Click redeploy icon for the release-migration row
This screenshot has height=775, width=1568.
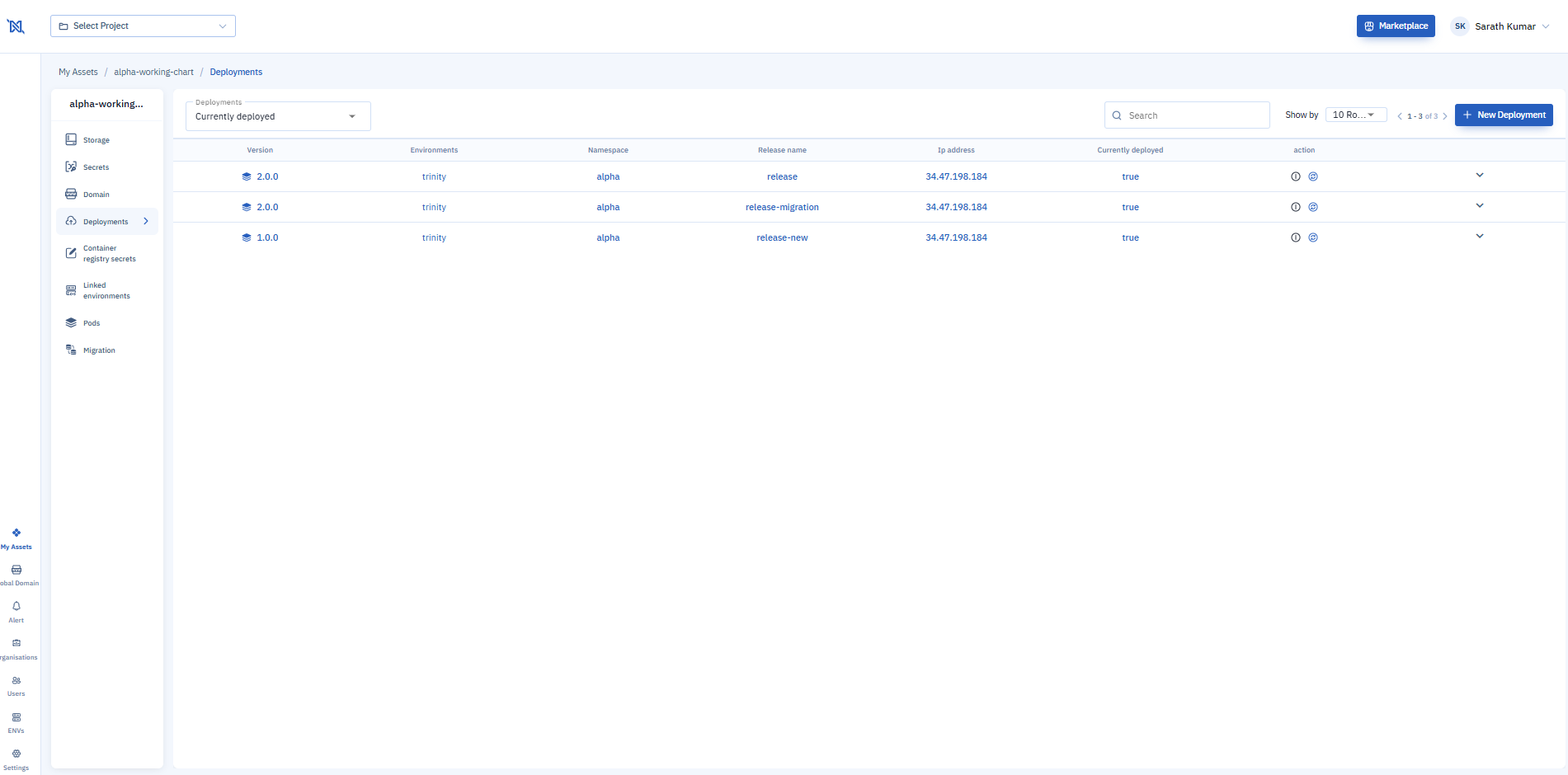click(1313, 207)
